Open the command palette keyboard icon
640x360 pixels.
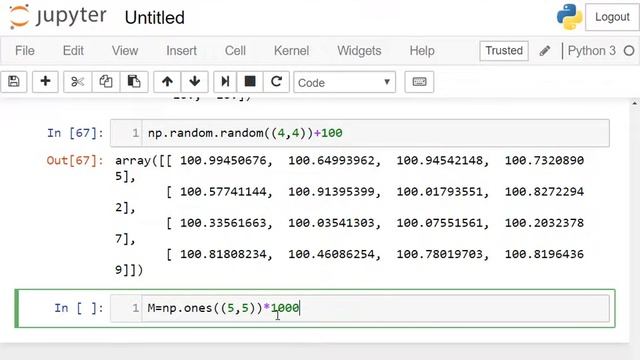click(419, 82)
